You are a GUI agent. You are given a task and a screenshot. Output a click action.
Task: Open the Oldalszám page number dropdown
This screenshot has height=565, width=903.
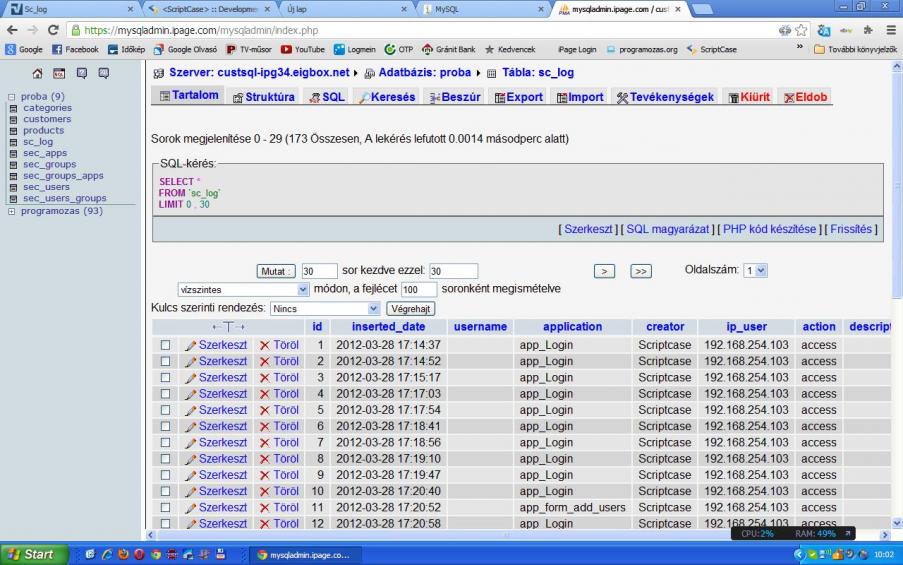(x=755, y=270)
